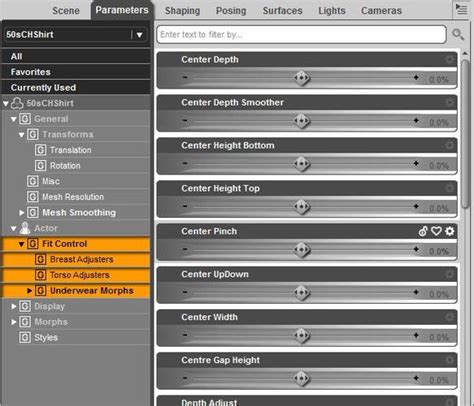Click Centre Gap Height minus icon
474x406 pixels.
(x=185, y=378)
